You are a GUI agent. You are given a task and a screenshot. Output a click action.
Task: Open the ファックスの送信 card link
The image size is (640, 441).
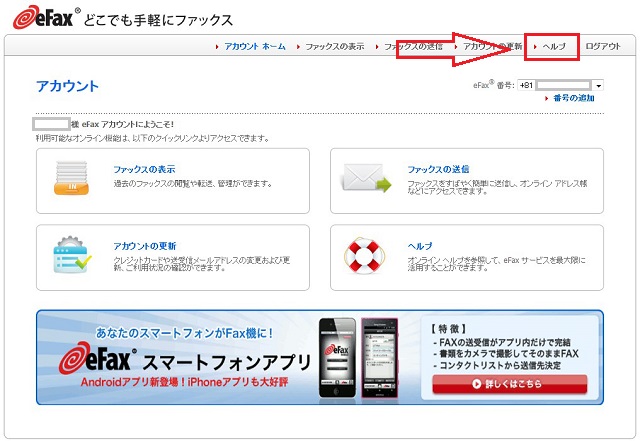click(x=438, y=169)
